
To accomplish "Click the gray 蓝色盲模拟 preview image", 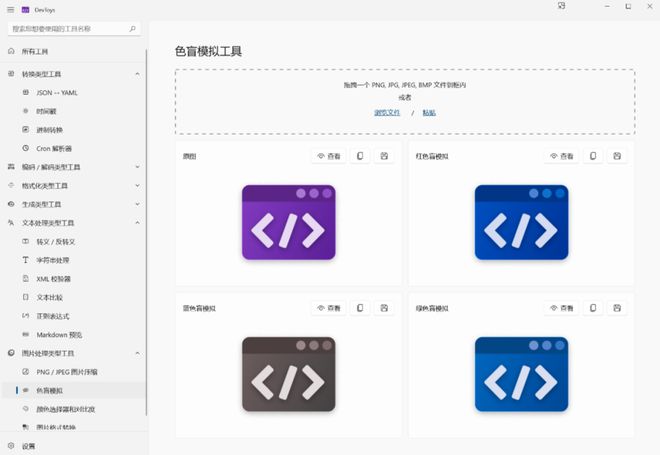I will (x=289, y=374).
